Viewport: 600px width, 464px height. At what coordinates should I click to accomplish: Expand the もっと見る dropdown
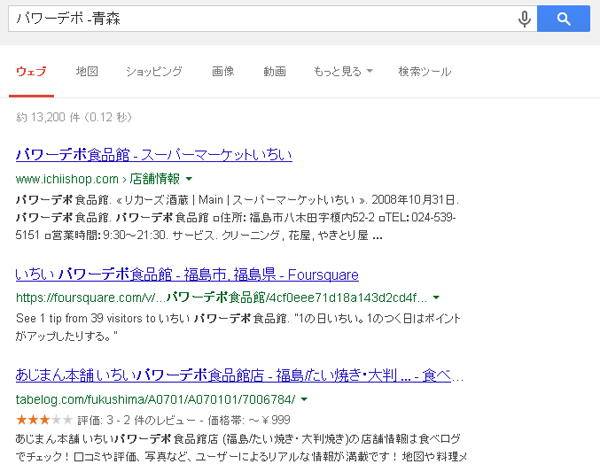click(343, 72)
